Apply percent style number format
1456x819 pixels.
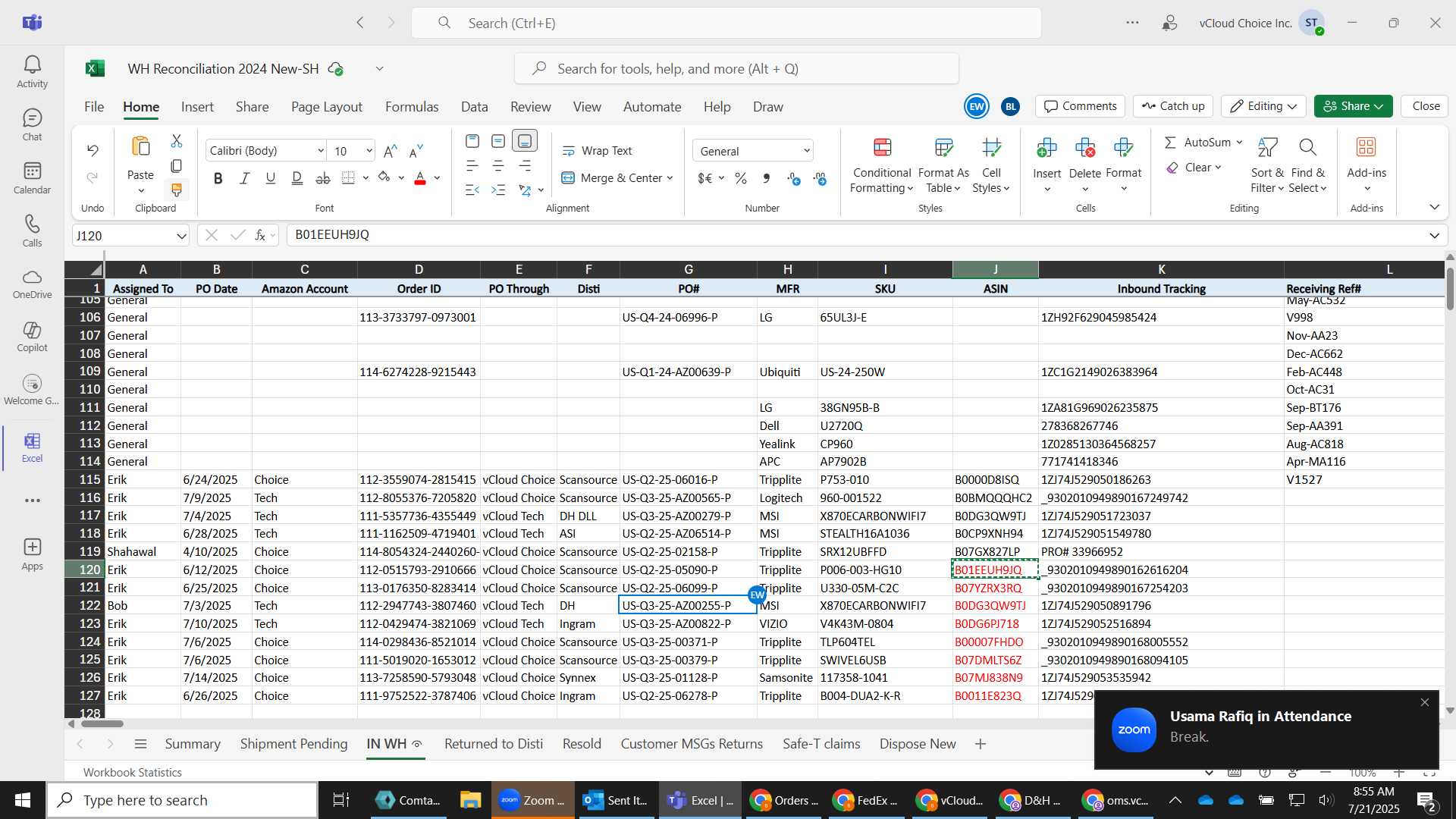pos(741,178)
